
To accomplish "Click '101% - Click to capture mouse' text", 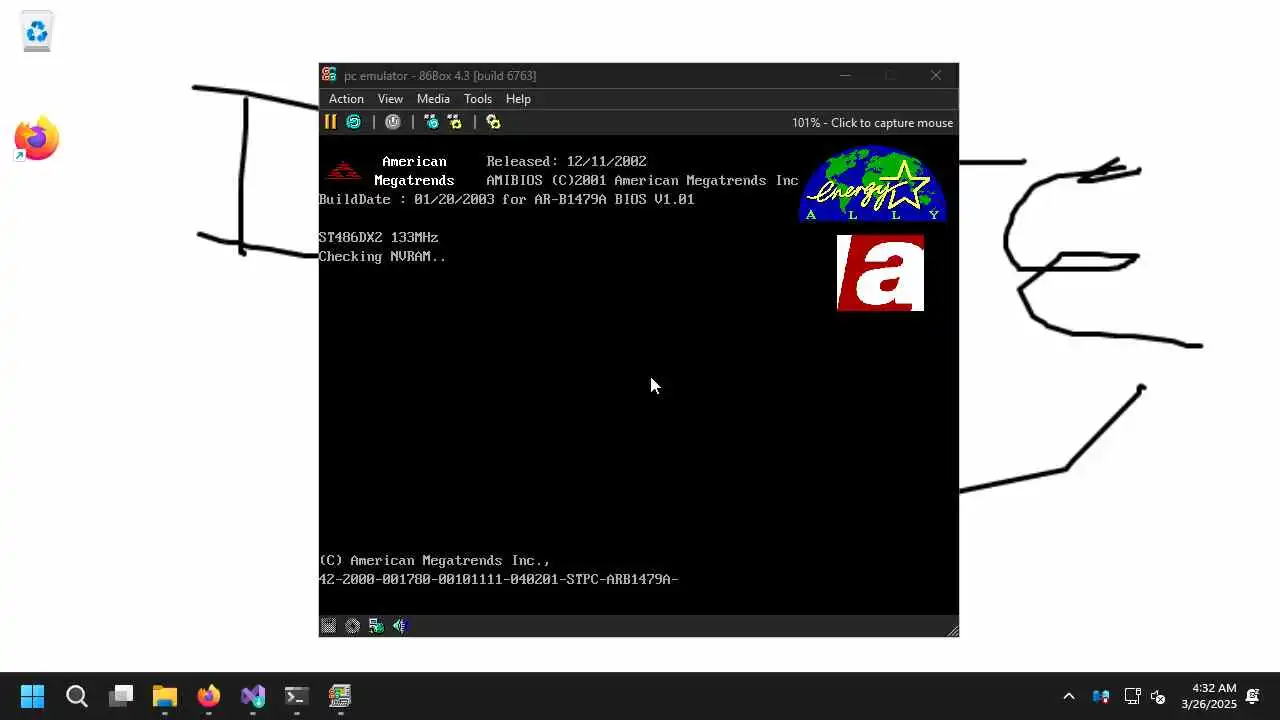I will click(872, 123).
